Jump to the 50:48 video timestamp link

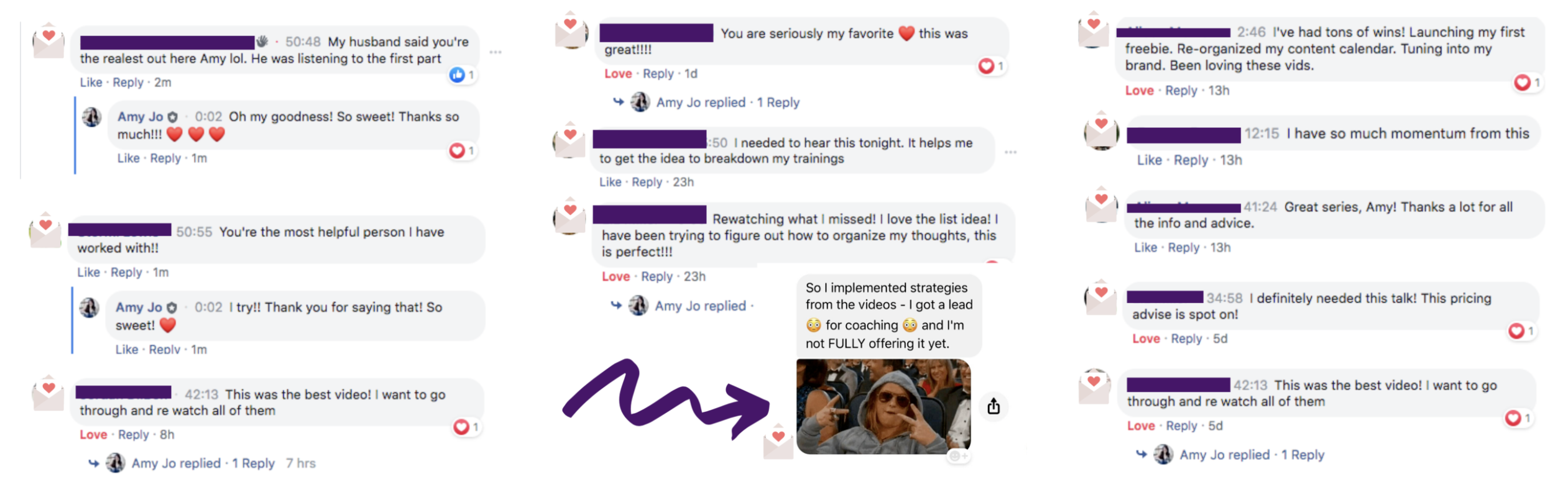coord(303,42)
